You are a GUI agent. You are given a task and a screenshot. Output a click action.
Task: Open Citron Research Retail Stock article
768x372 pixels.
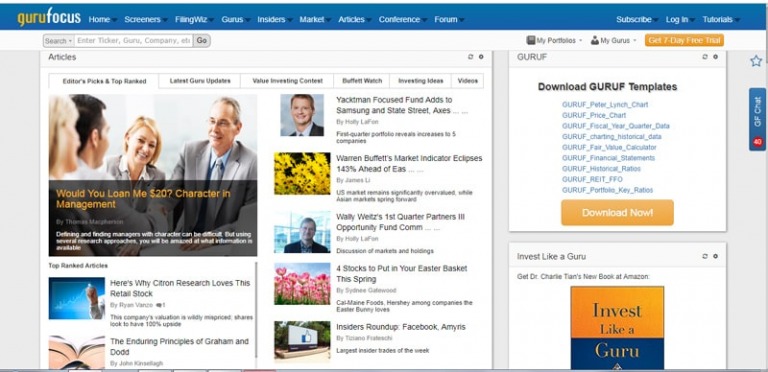click(180, 288)
